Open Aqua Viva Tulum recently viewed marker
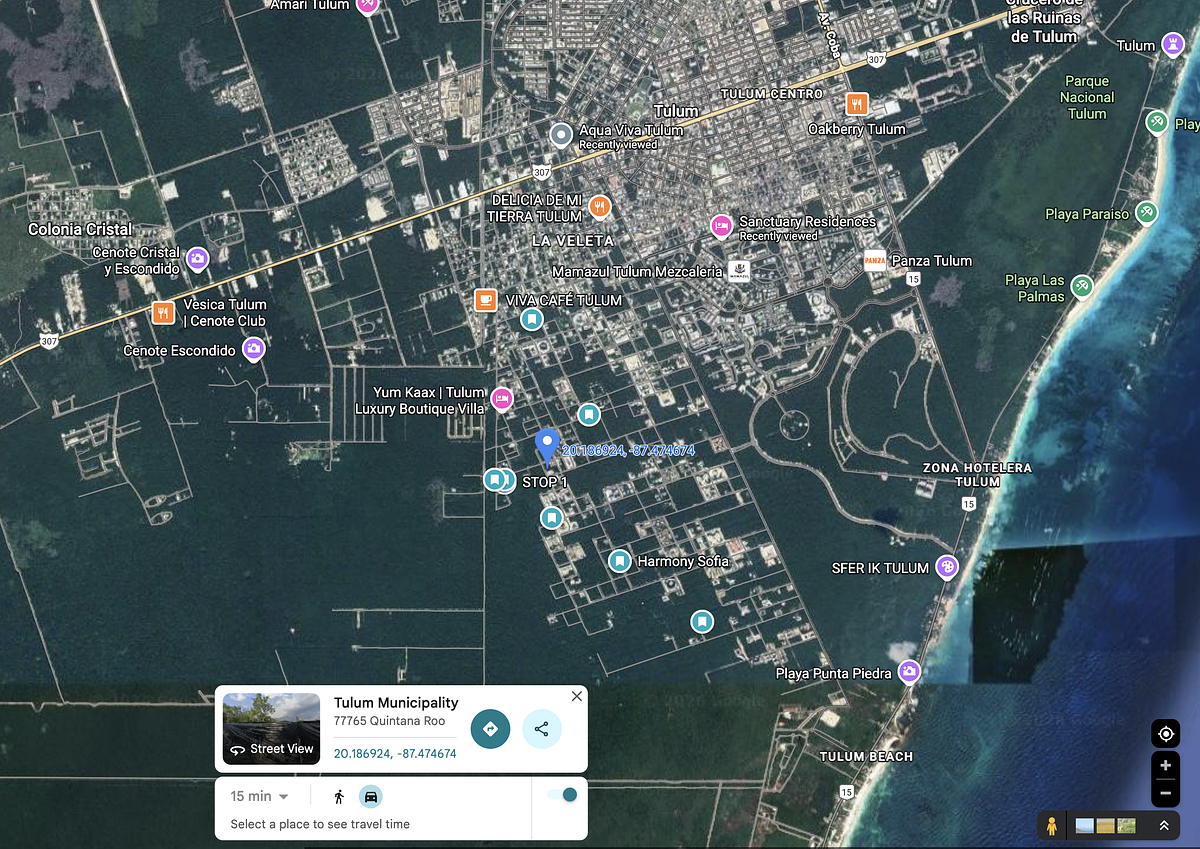 tap(562, 133)
